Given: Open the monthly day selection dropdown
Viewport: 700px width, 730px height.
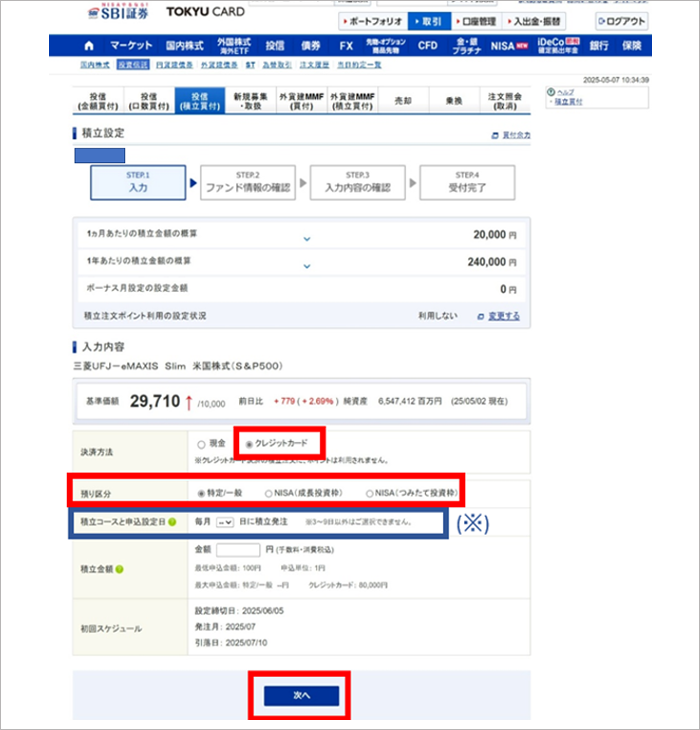Looking at the screenshot, I should [x=225, y=522].
